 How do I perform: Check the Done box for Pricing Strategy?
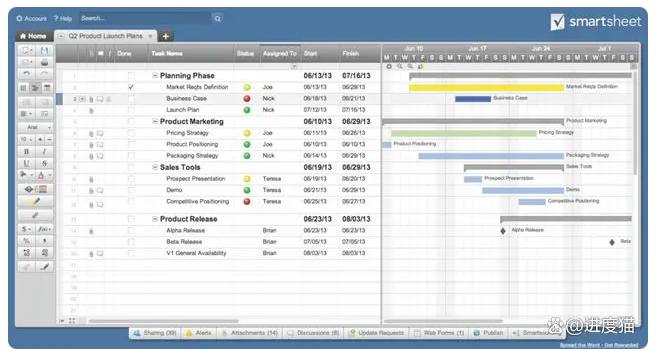pos(131,133)
